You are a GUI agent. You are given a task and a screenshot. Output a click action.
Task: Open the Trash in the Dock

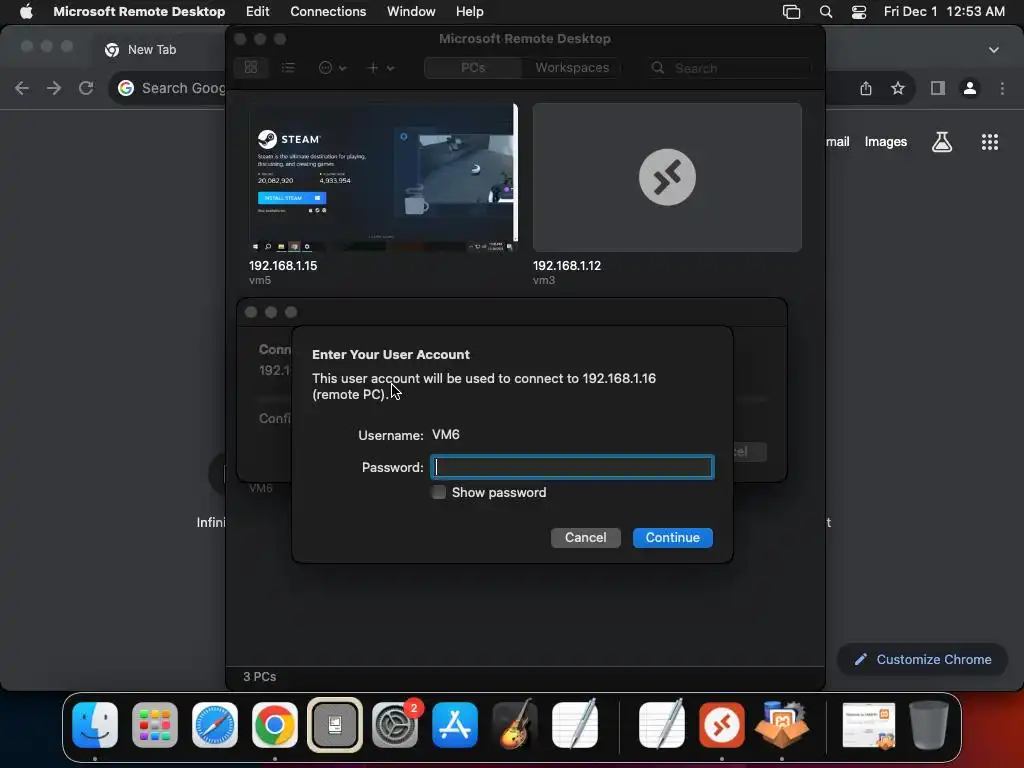click(929, 725)
